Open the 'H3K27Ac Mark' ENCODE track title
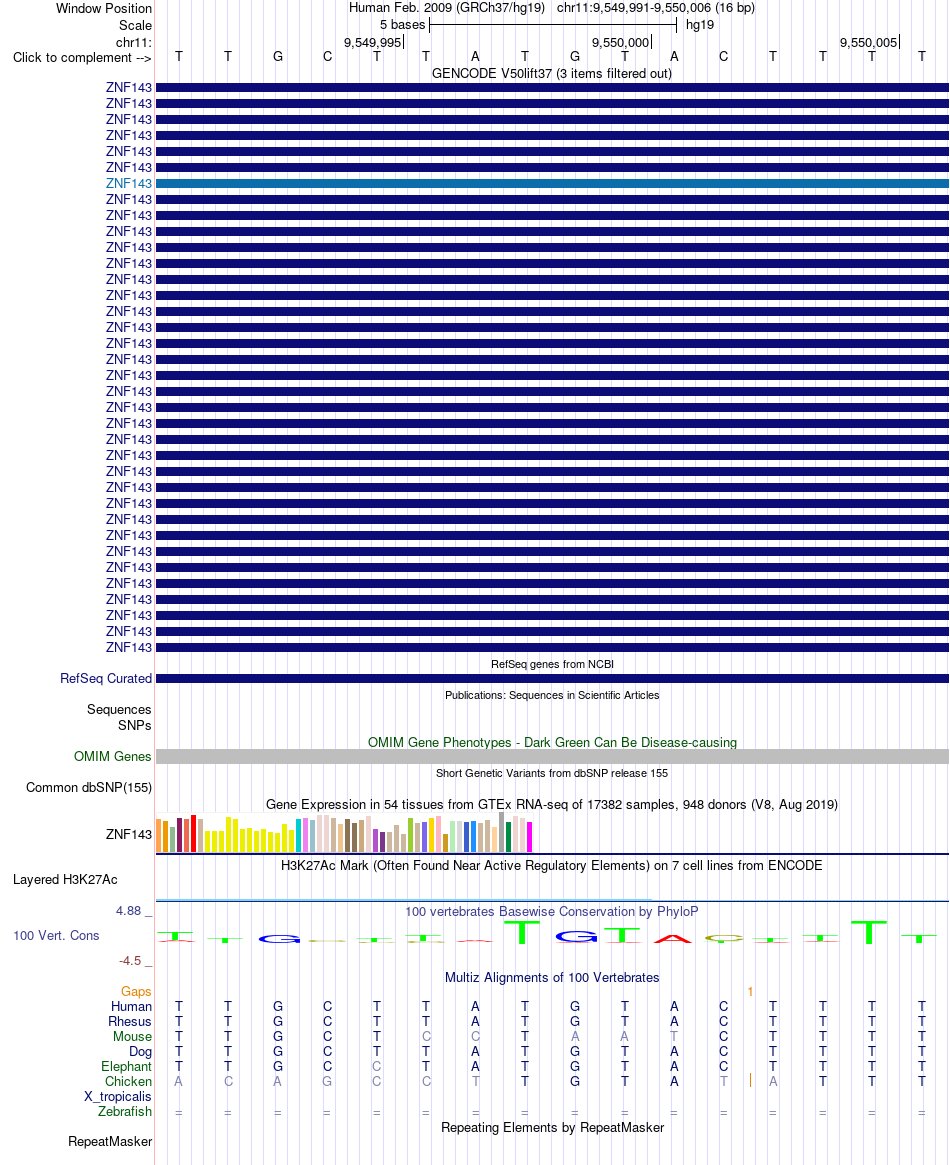The height and width of the screenshot is (1165, 950). click(x=552, y=866)
